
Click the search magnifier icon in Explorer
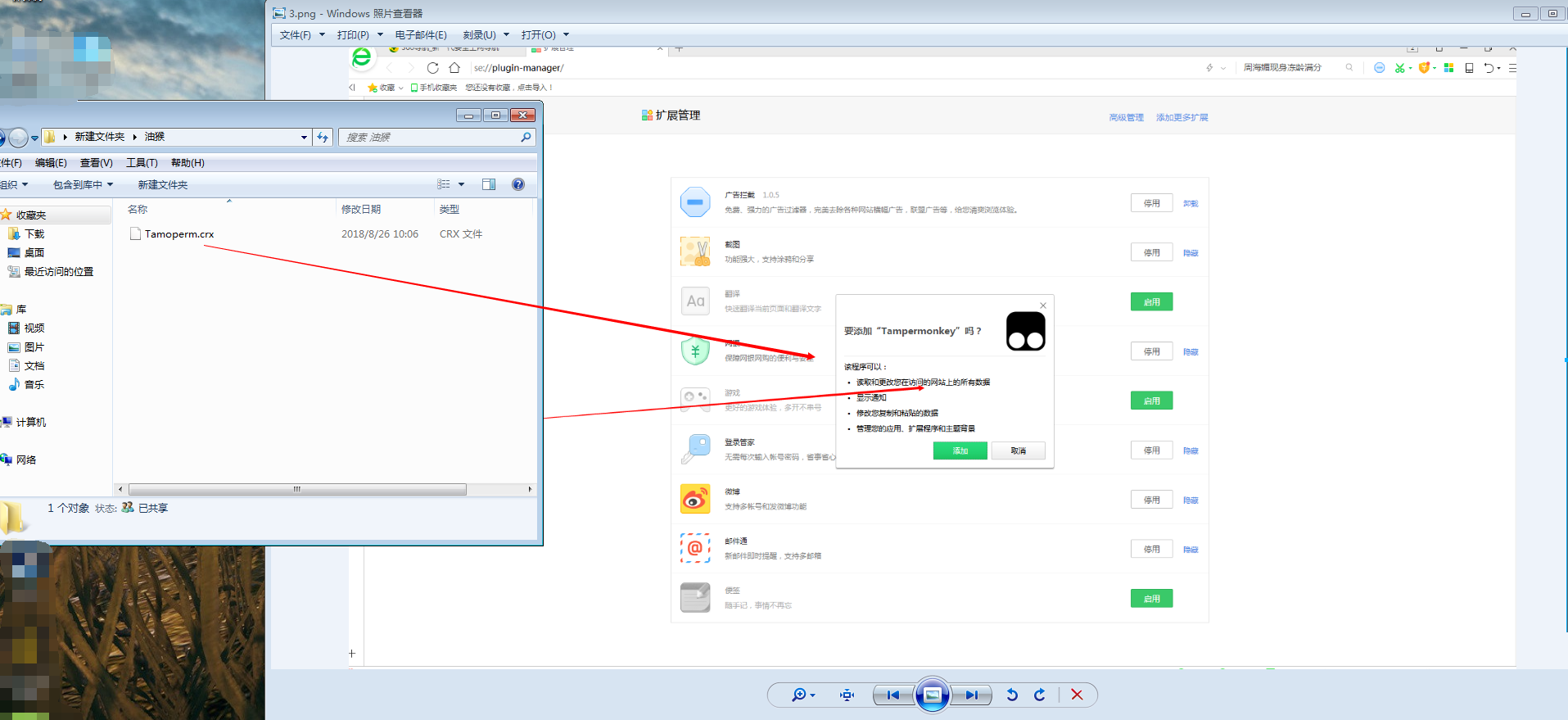pos(526,138)
